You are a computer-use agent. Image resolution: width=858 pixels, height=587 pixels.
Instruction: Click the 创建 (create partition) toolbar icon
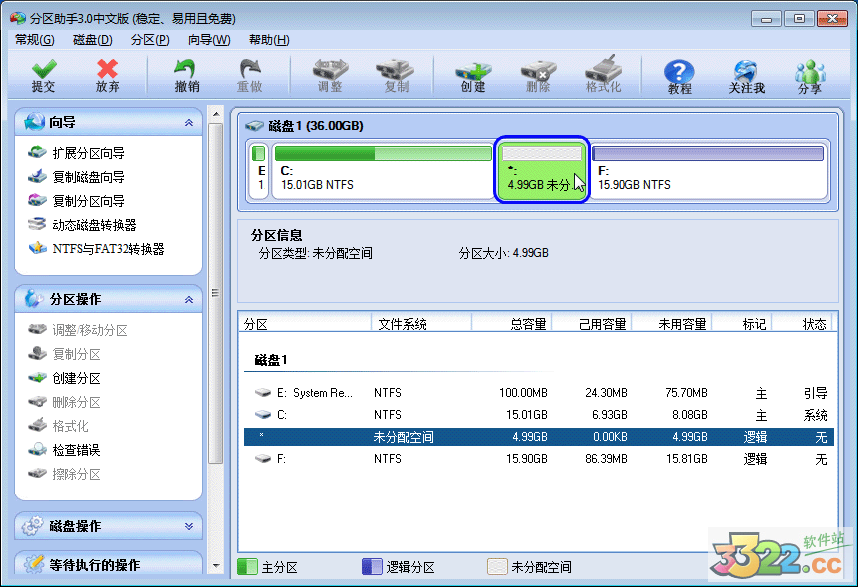[473, 75]
